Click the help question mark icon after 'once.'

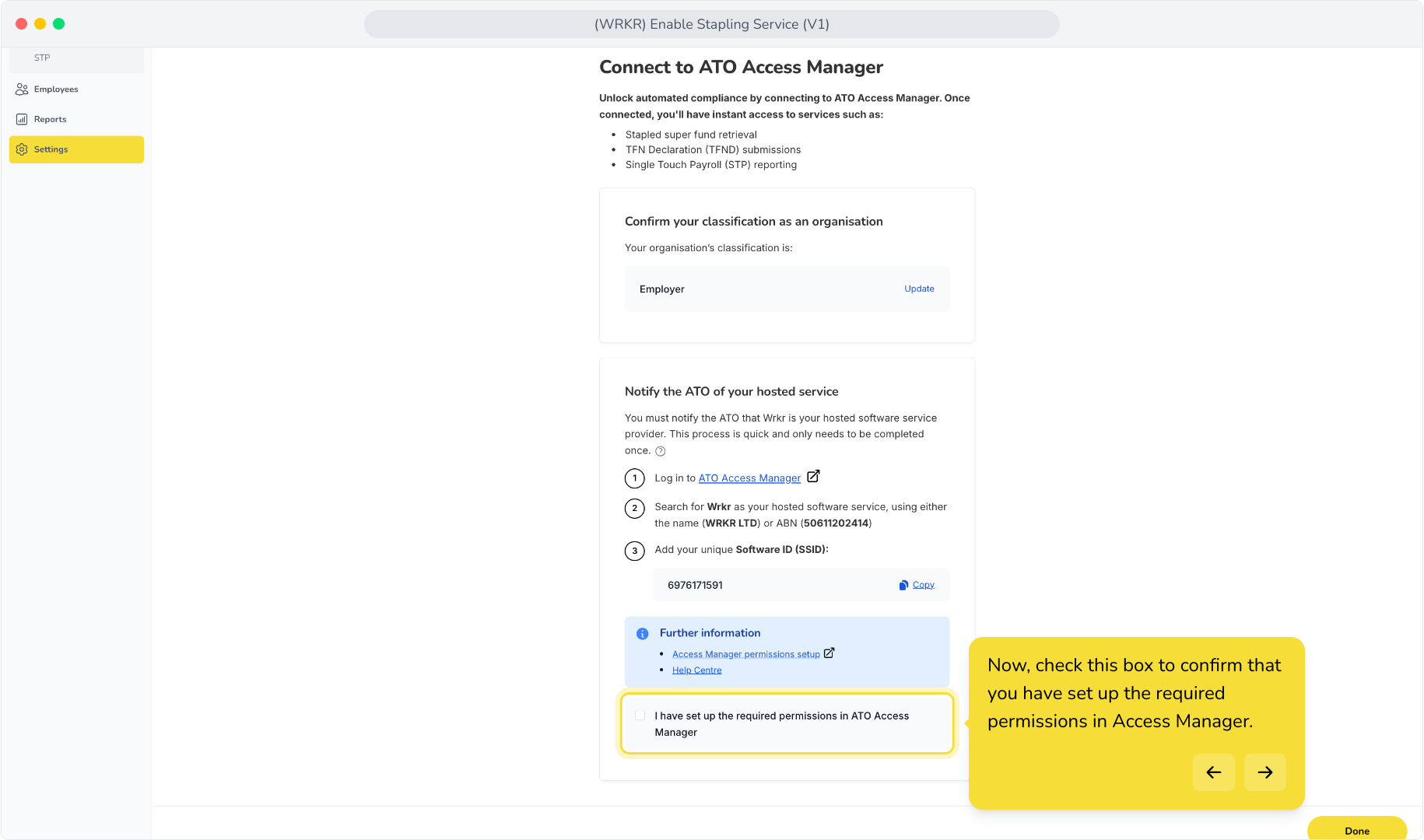point(661,451)
